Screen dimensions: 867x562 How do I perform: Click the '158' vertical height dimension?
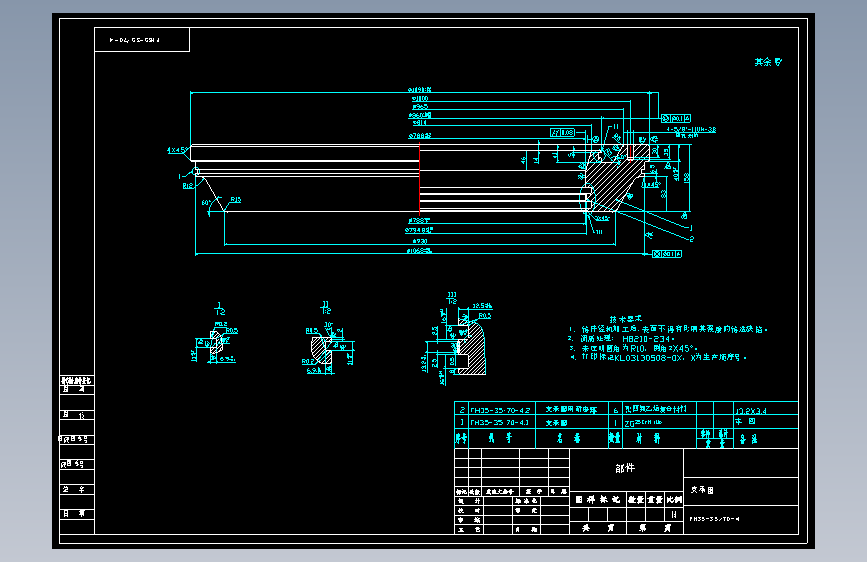point(687,178)
